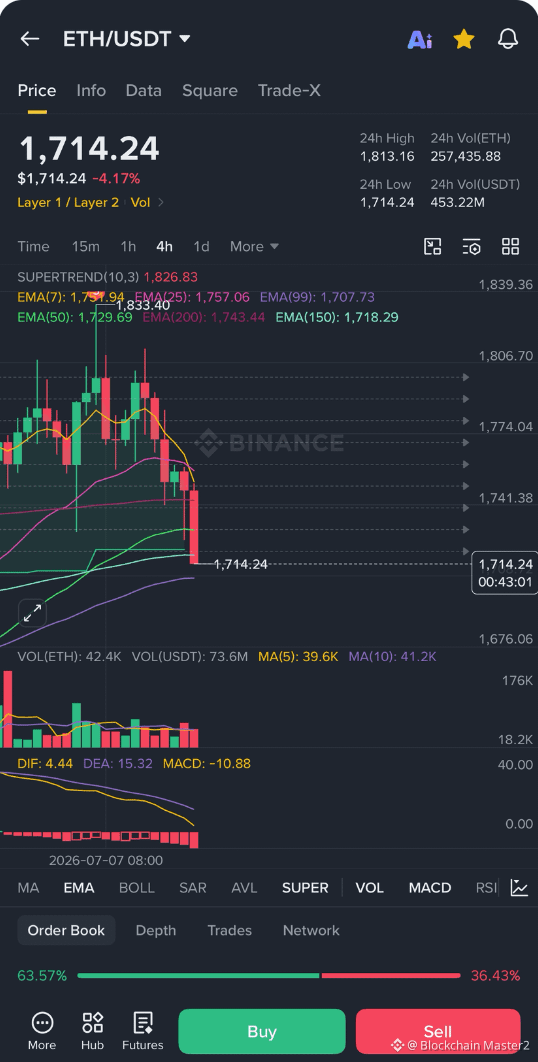Click the 2026-07-07 08:00 date marker
The height and width of the screenshot is (1062, 538).
click(106, 860)
